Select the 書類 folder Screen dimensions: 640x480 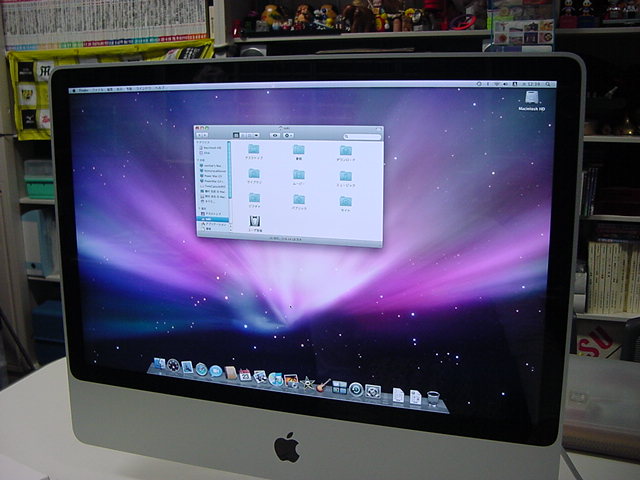click(299, 153)
